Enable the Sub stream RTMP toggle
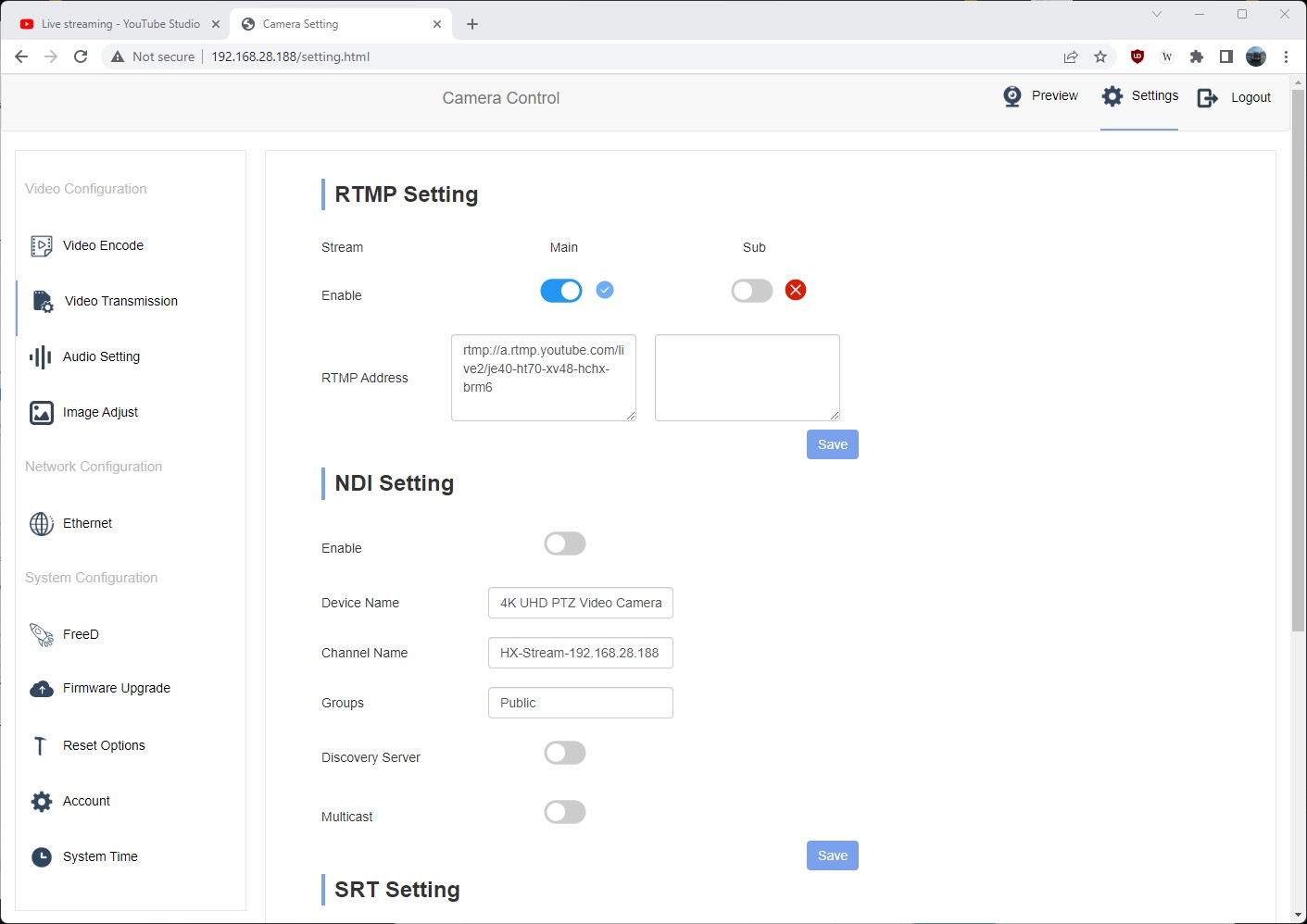 tap(751, 290)
